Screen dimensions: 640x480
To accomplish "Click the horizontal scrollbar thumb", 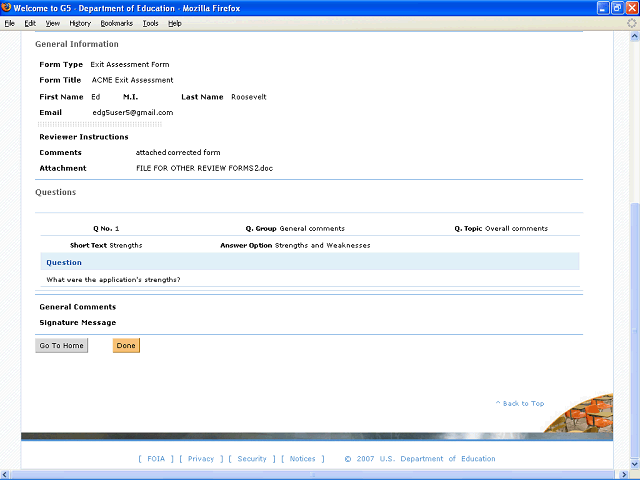I will click(x=313, y=475).
